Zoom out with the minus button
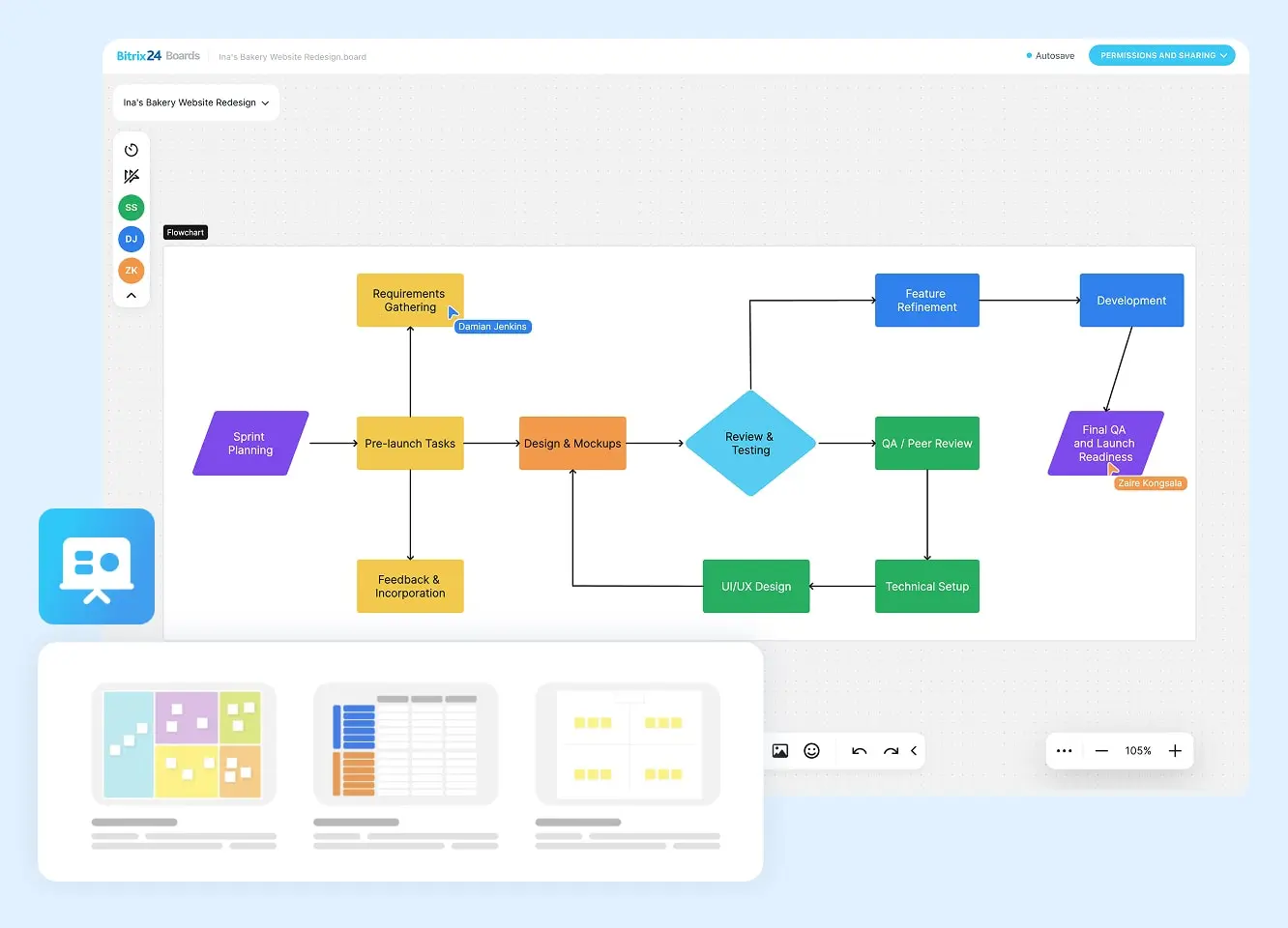This screenshot has height=928, width=1288. coord(1101,751)
